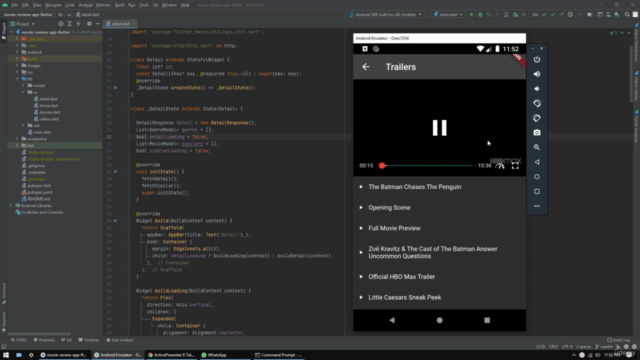The height and width of the screenshot is (360, 640).
Task: Open the Refactor menu
Action: click(103, 5)
